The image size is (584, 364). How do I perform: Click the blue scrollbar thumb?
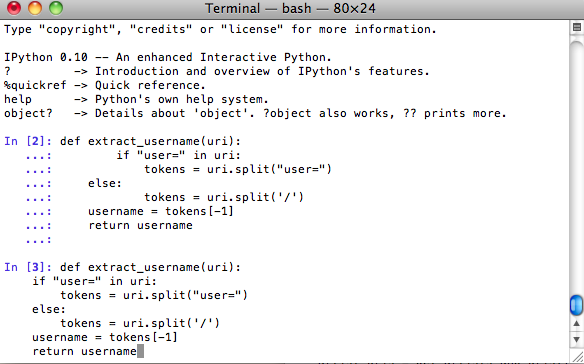coord(577,305)
